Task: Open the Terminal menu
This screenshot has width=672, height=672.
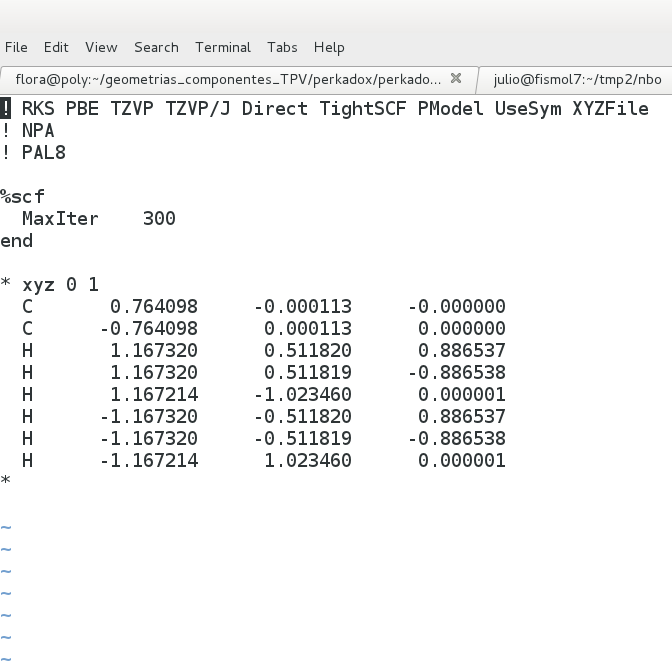Action: click(223, 47)
